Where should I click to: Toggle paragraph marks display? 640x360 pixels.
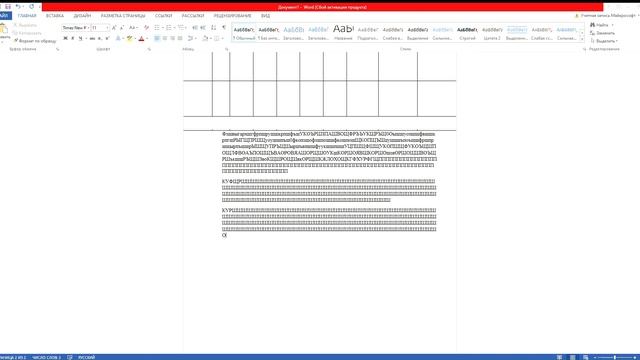224,28
